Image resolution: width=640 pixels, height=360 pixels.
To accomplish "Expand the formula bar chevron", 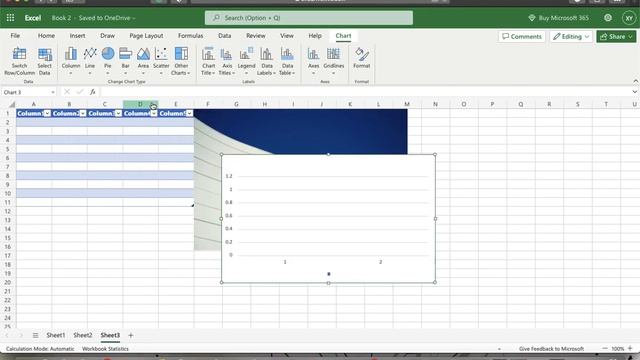I will coord(634,92).
